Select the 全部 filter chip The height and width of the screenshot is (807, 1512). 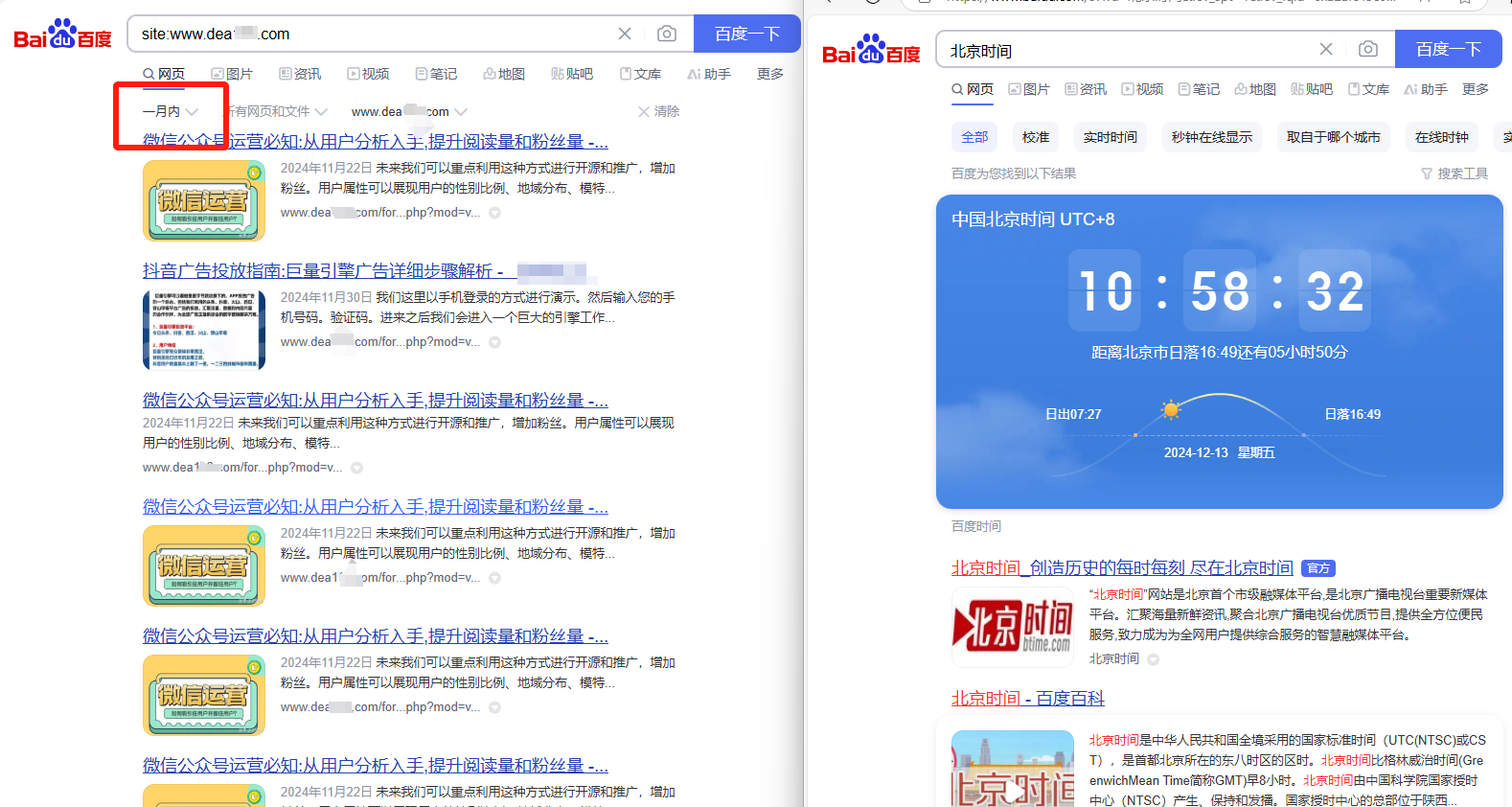click(x=974, y=137)
